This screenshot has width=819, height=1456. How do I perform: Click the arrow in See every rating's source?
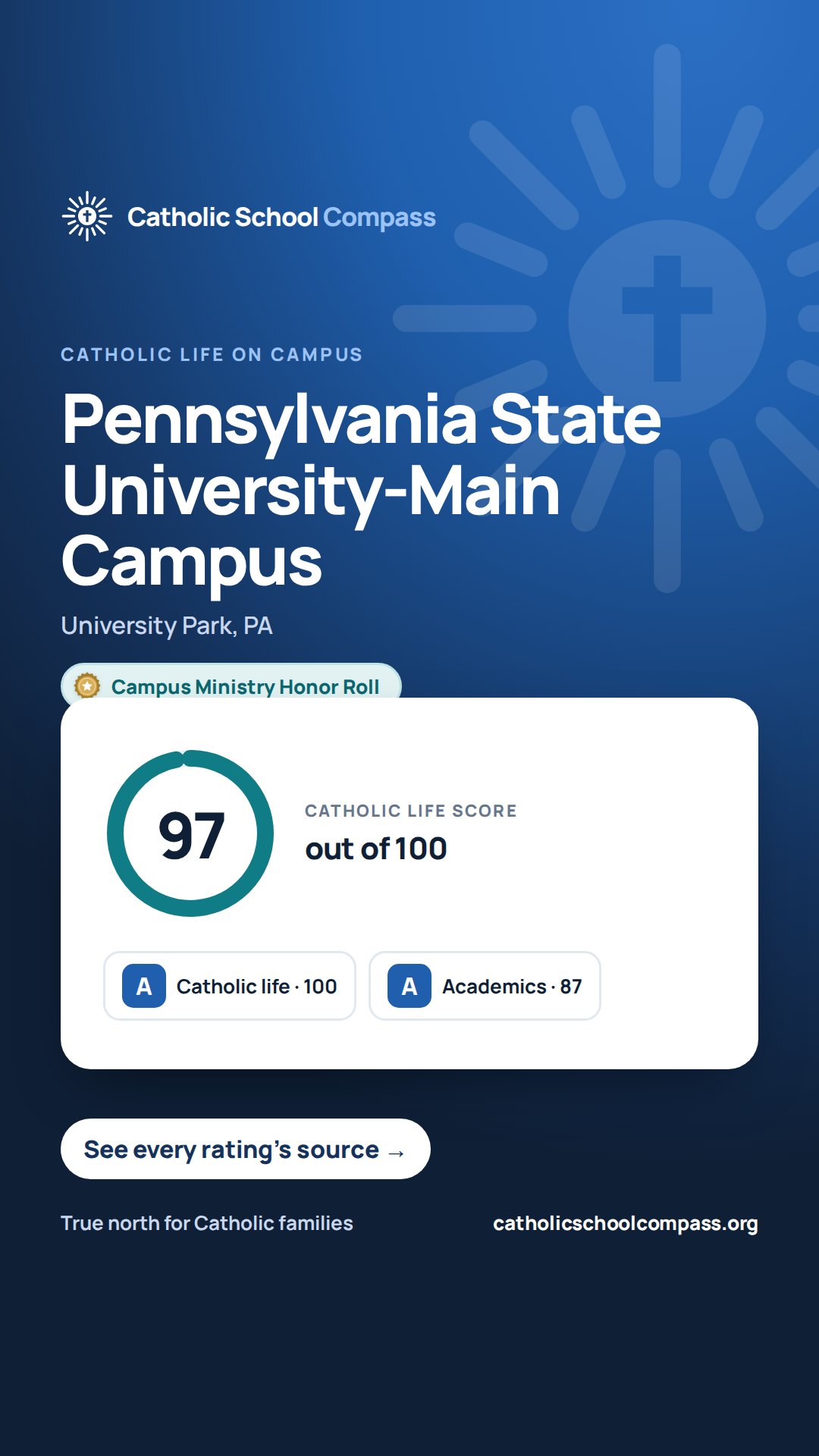[x=396, y=1153]
